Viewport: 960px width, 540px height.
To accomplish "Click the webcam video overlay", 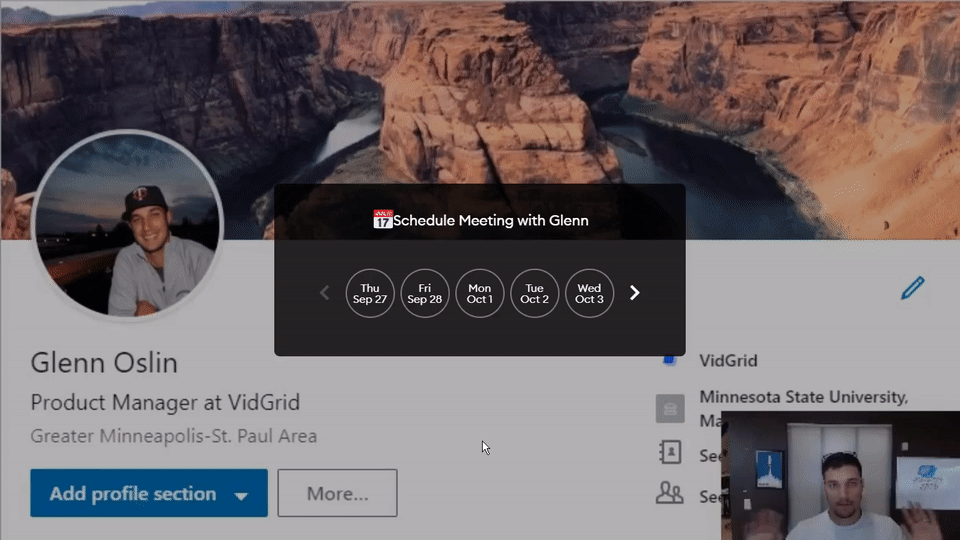I will (841, 476).
